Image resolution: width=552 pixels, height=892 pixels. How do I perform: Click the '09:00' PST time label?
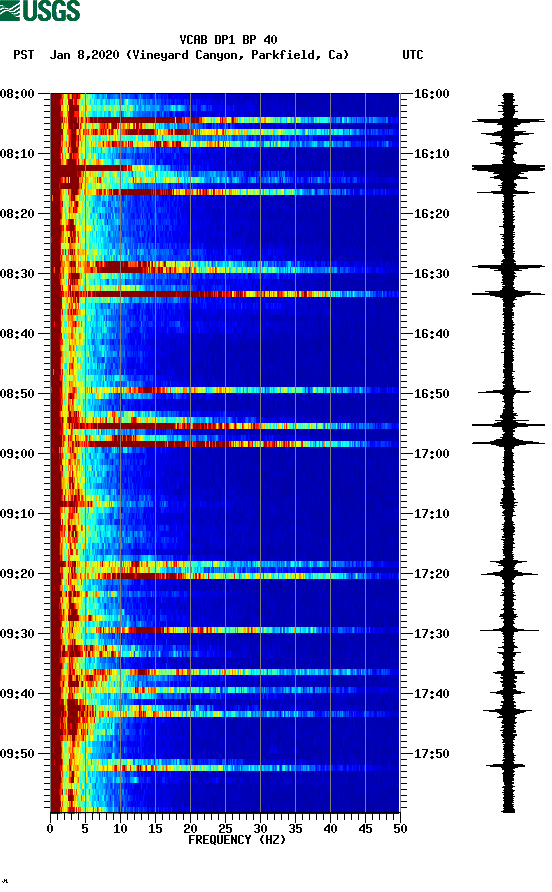coord(17,454)
